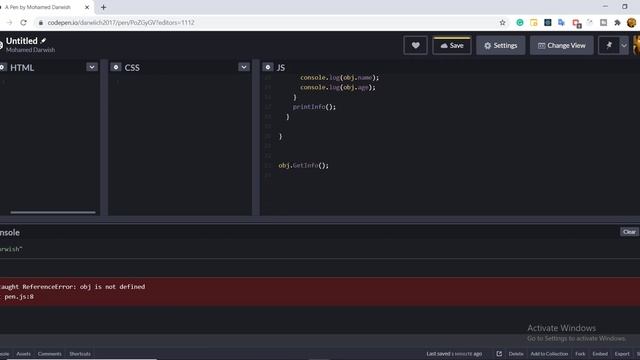Click the site lock icon in address bar
640x360 pixels.
click(40, 23)
